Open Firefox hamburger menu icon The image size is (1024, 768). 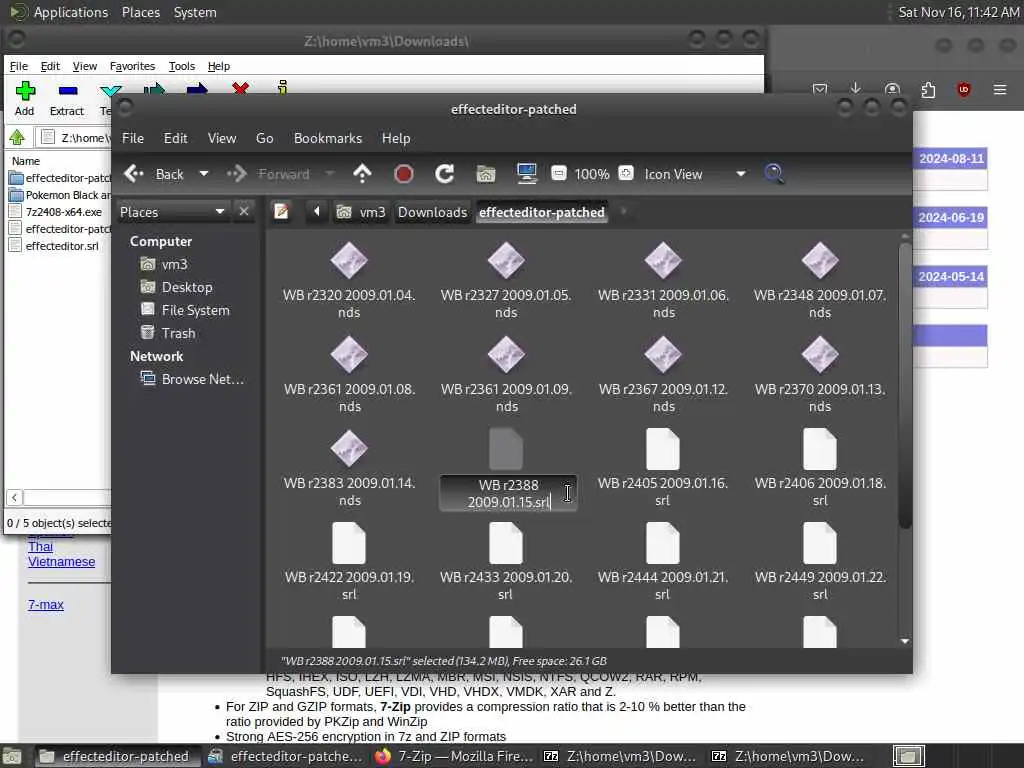pos(999,89)
